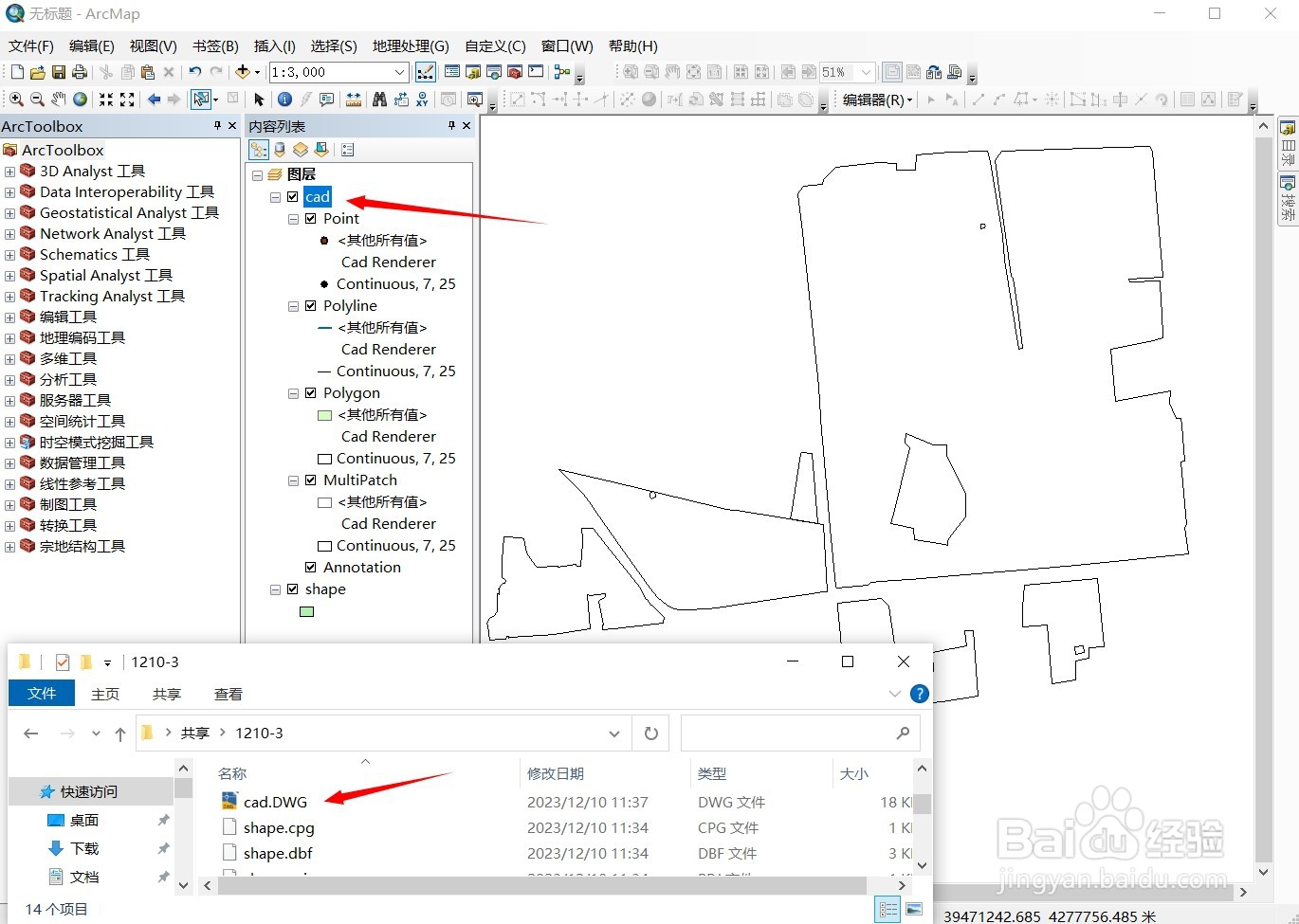Open the ArcToolbox window from Standard toolbar

(x=515, y=71)
